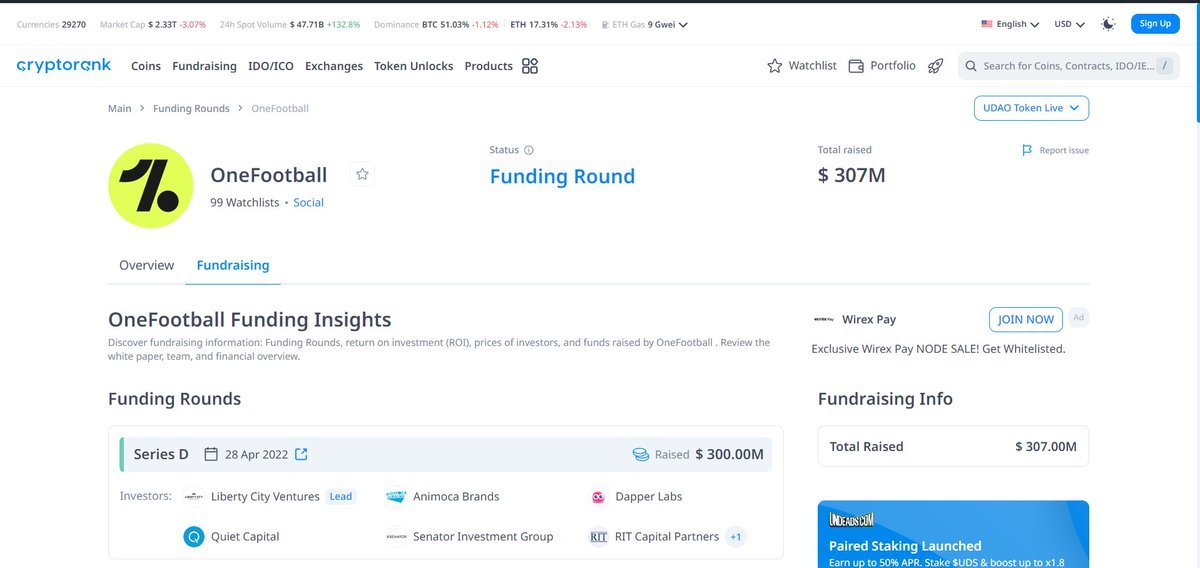The image size is (1200, 568).
Task: Click Report issue link
Action: 1064,150
